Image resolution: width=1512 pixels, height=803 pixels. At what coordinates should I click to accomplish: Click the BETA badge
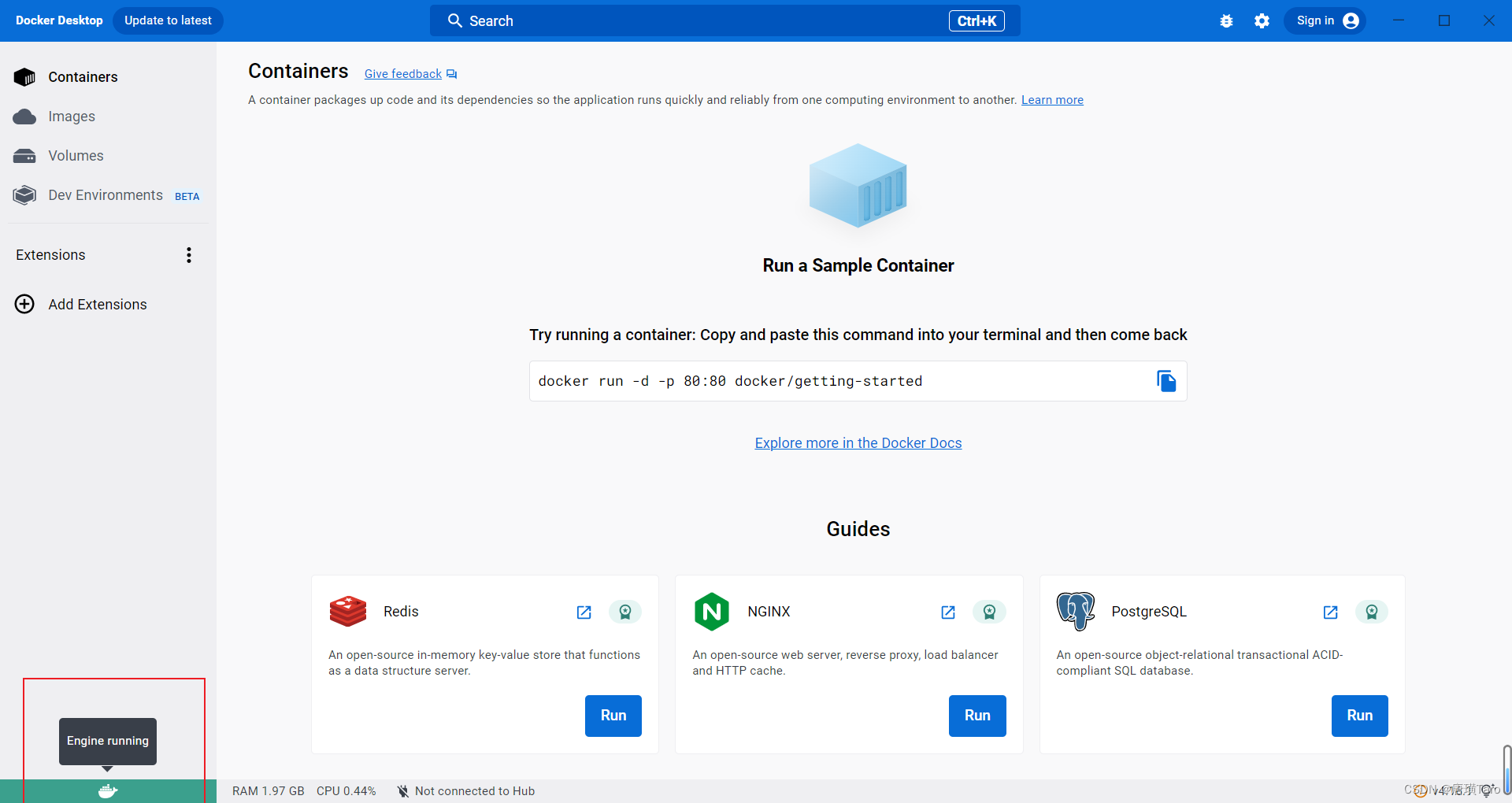[x=187, y=197]
